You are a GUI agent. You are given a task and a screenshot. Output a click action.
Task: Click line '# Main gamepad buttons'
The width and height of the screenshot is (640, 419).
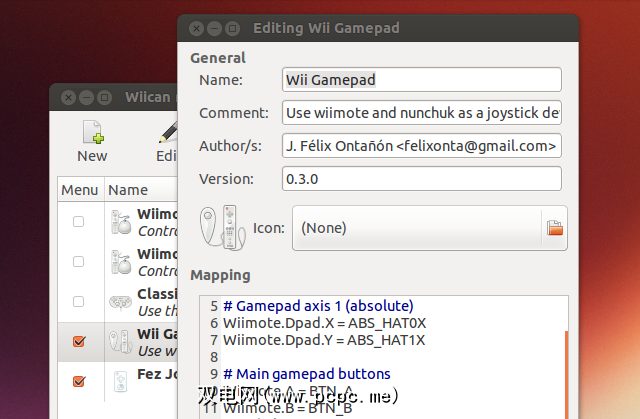click(307, 374)
